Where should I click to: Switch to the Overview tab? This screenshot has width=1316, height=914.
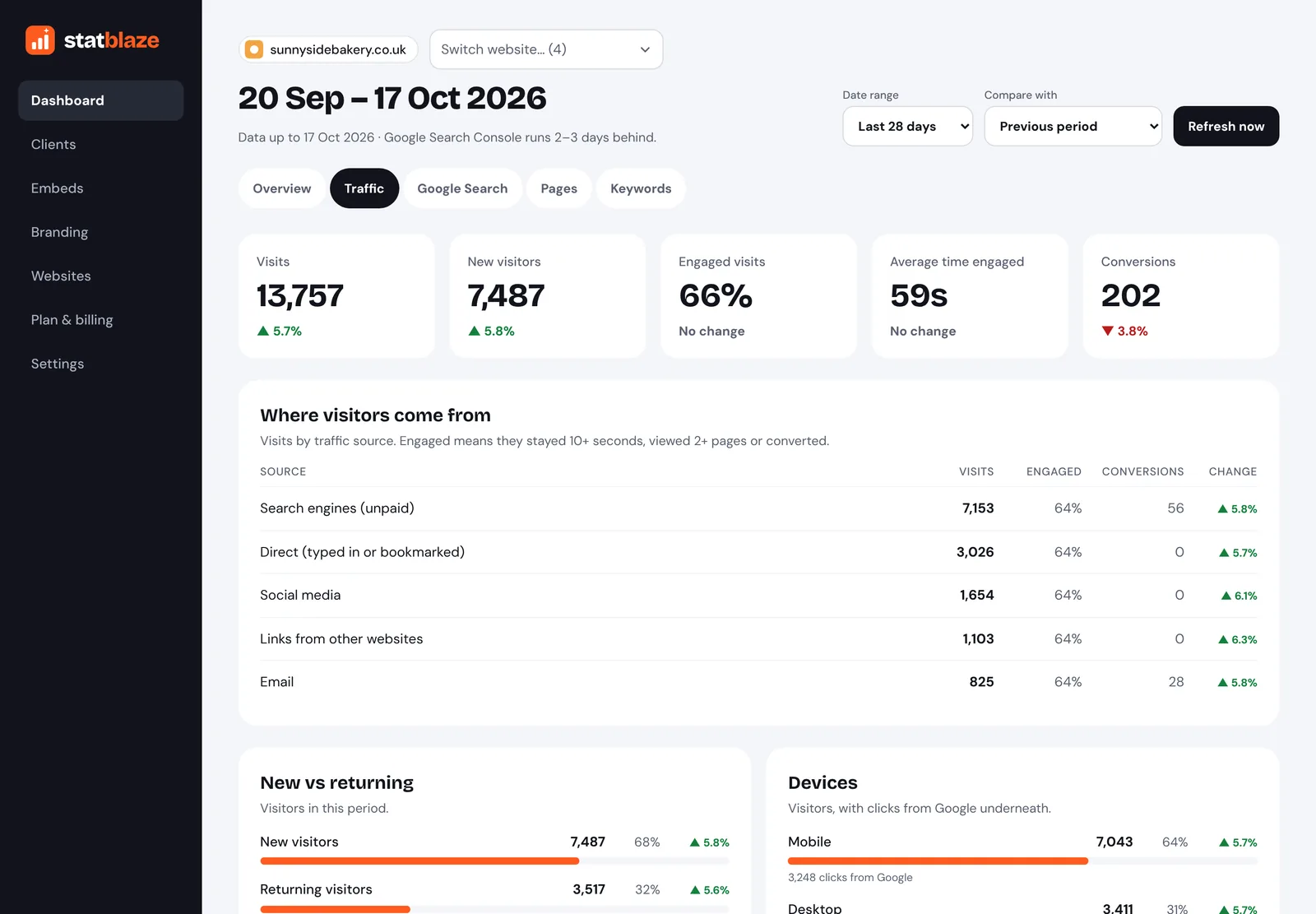click(282, 188)
